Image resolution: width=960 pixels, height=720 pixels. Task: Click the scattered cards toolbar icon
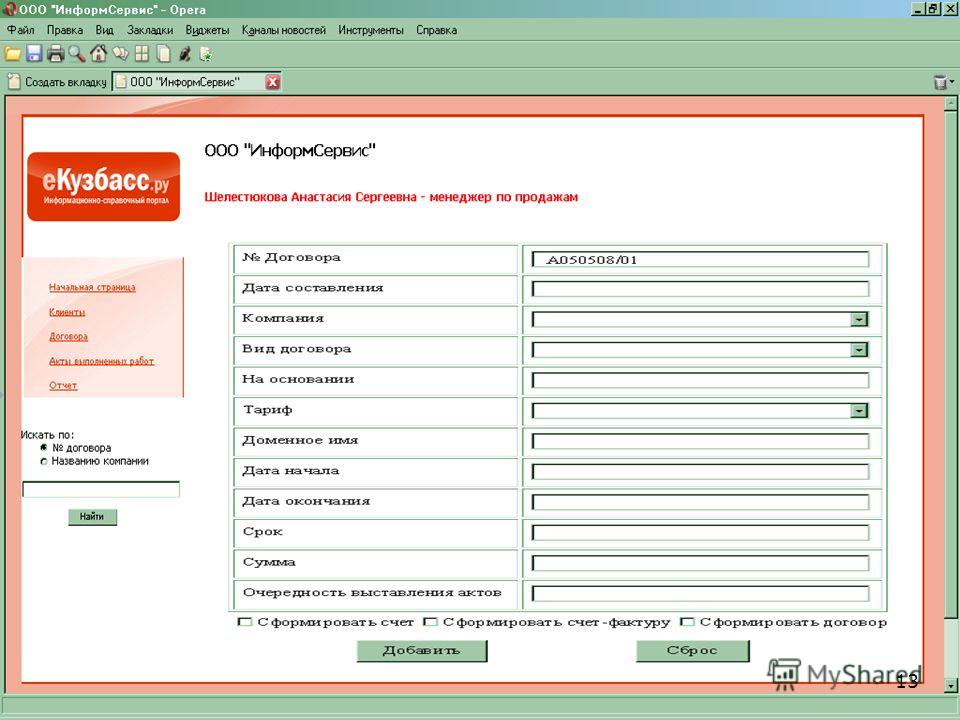[x=121, y=54]
